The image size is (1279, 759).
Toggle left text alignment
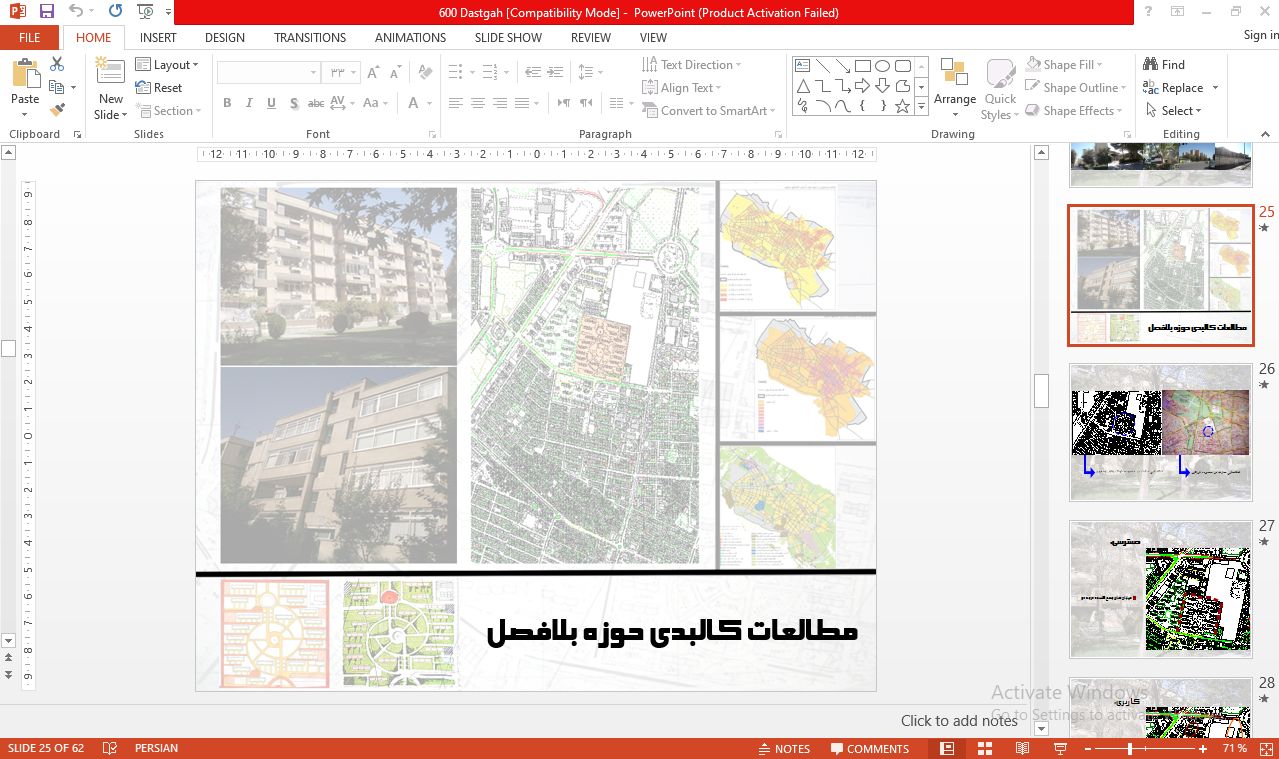[456, 103]
